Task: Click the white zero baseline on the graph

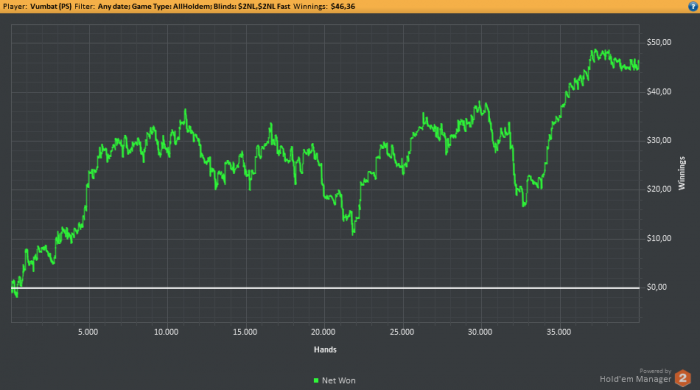Action: [325, 288]
